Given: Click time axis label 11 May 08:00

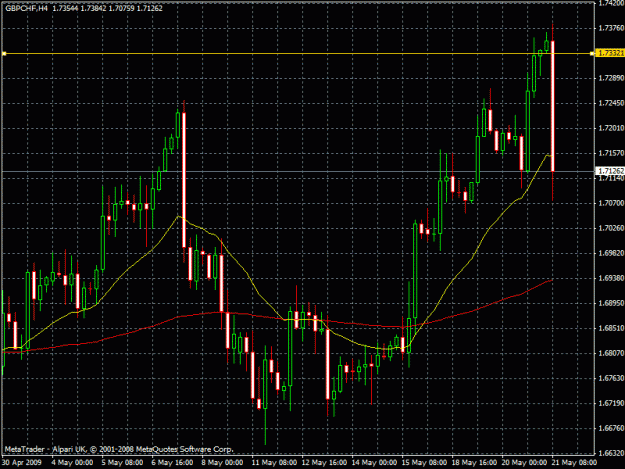Looking at the screenshot, I should 274,463.
